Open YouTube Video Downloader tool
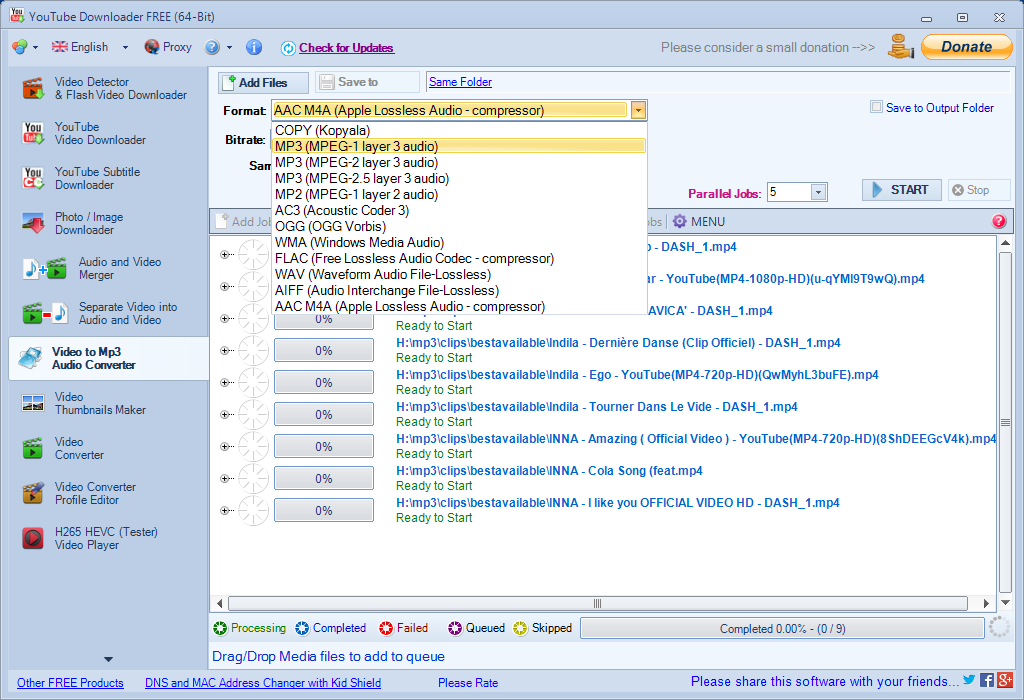The height and width of the screenshot is (700, 1024). tap(85, 133)
